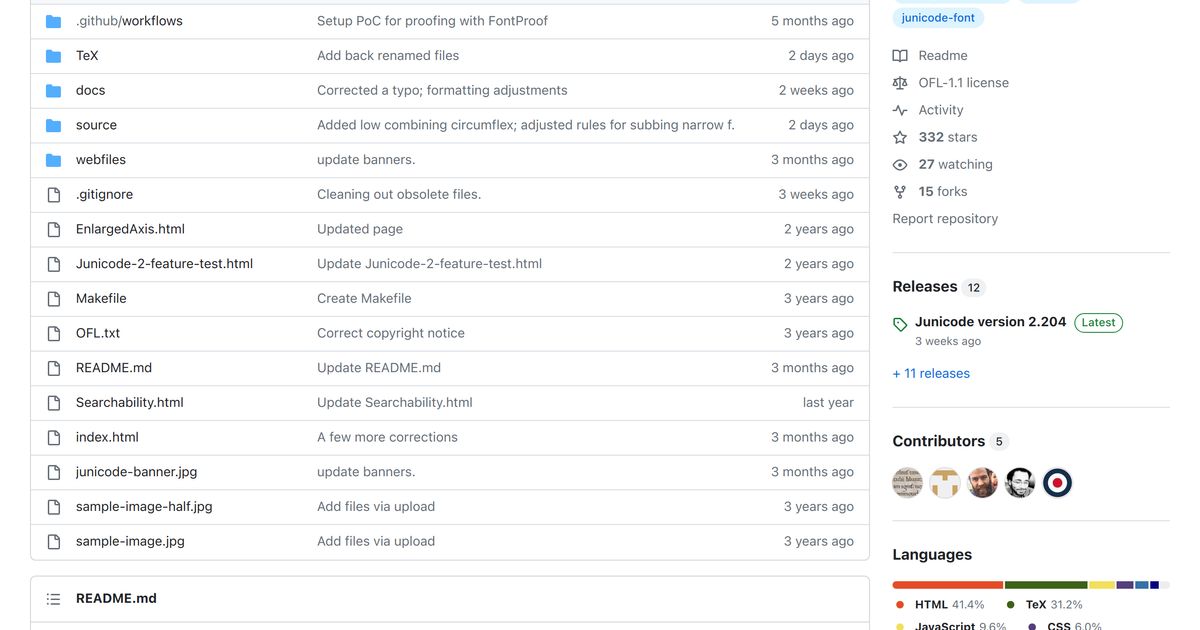The height and width of the screenshot is (630, 1200).
Task: Open the first contributor avatar
Action: click(x=907, y=482)
